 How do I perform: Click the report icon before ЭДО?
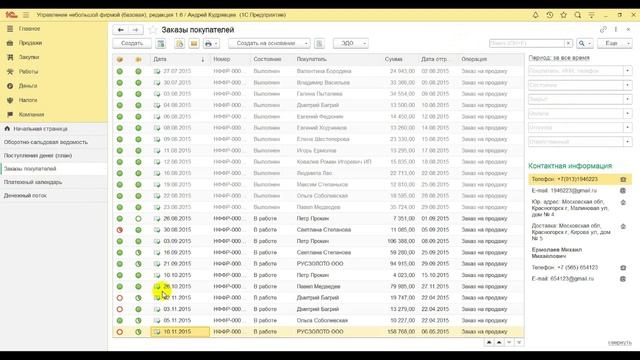click(319, 43)
